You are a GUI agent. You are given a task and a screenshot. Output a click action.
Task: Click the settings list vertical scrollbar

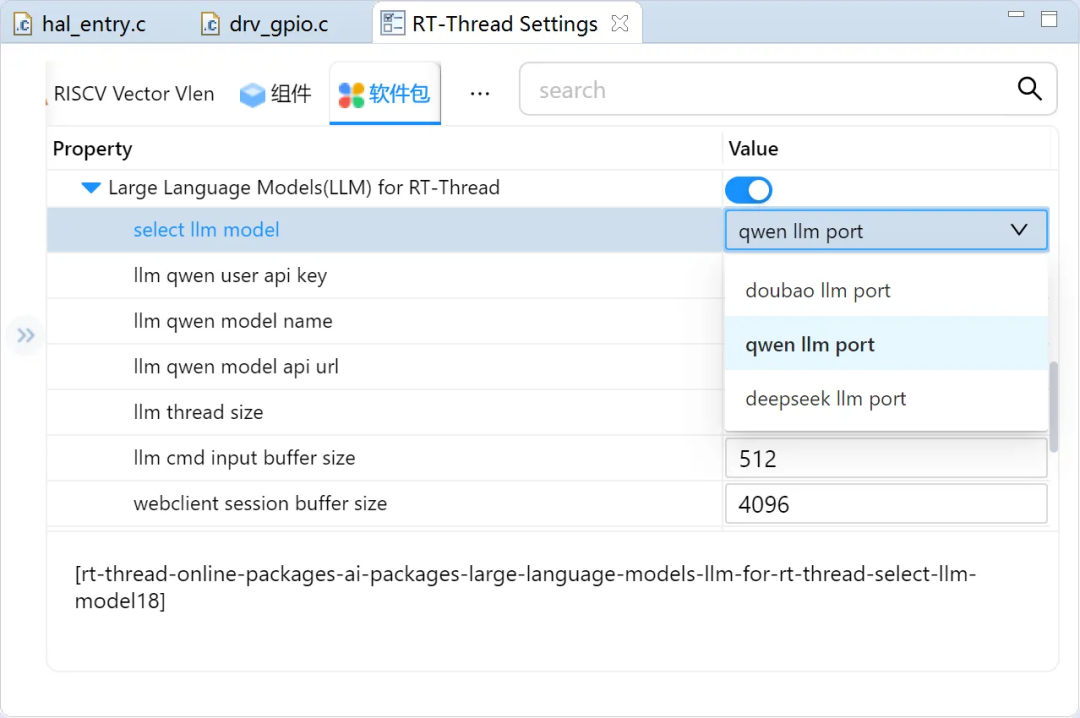coord(1053,407)
